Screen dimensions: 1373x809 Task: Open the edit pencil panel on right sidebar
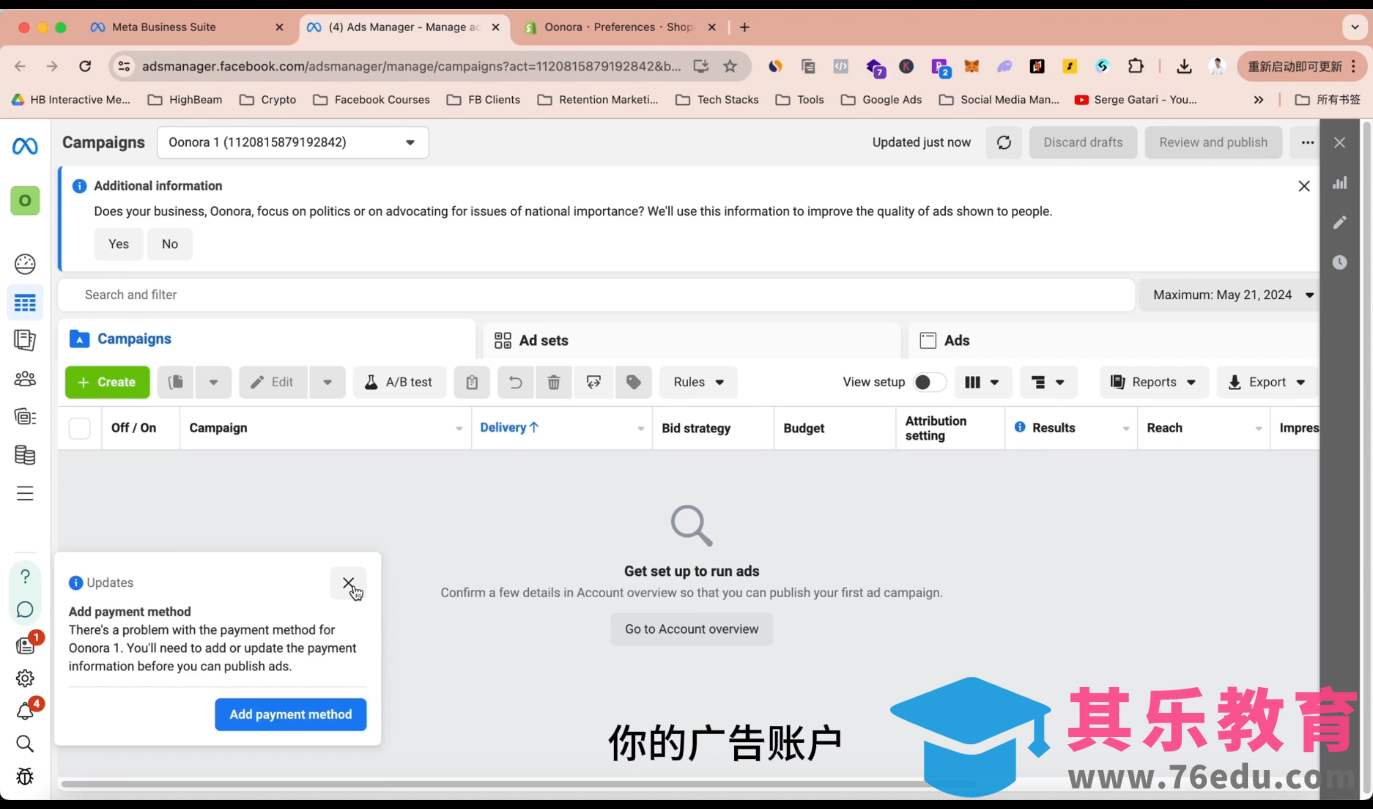(x=1340, y=222)
